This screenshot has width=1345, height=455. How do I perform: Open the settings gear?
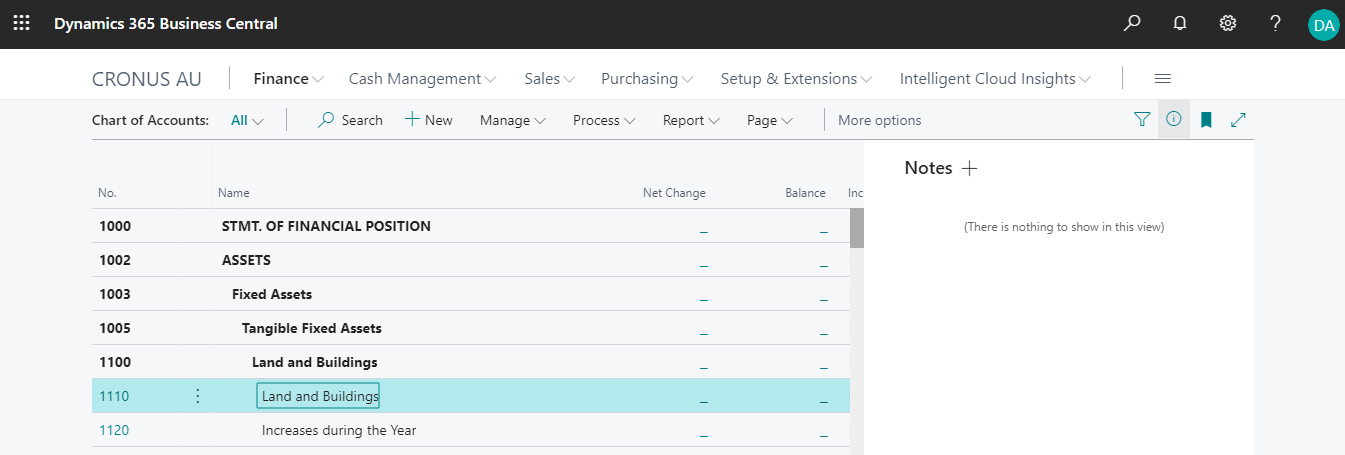(1228, 23)
